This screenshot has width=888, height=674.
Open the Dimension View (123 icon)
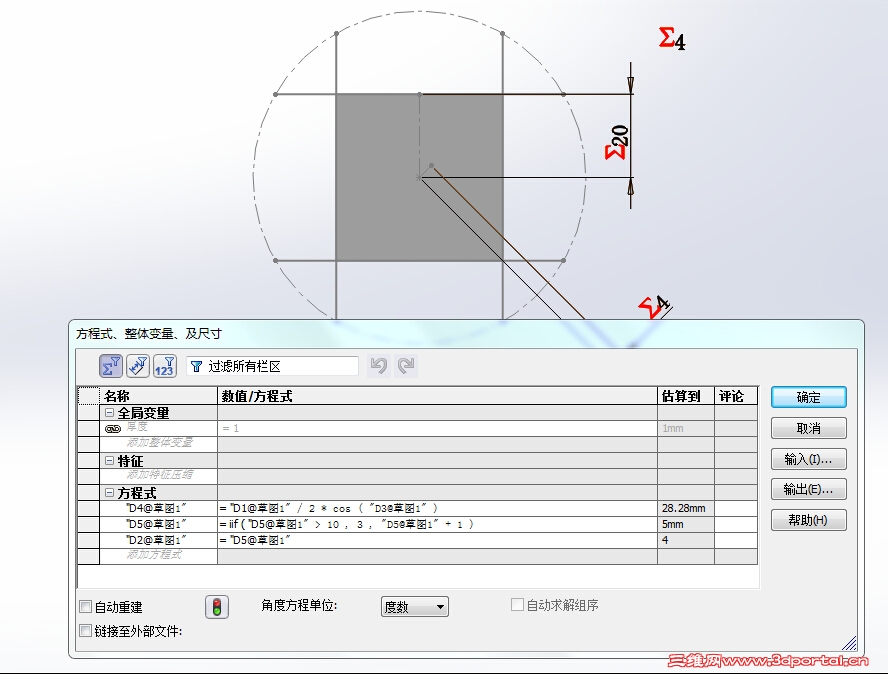click(x=166, y=366)
